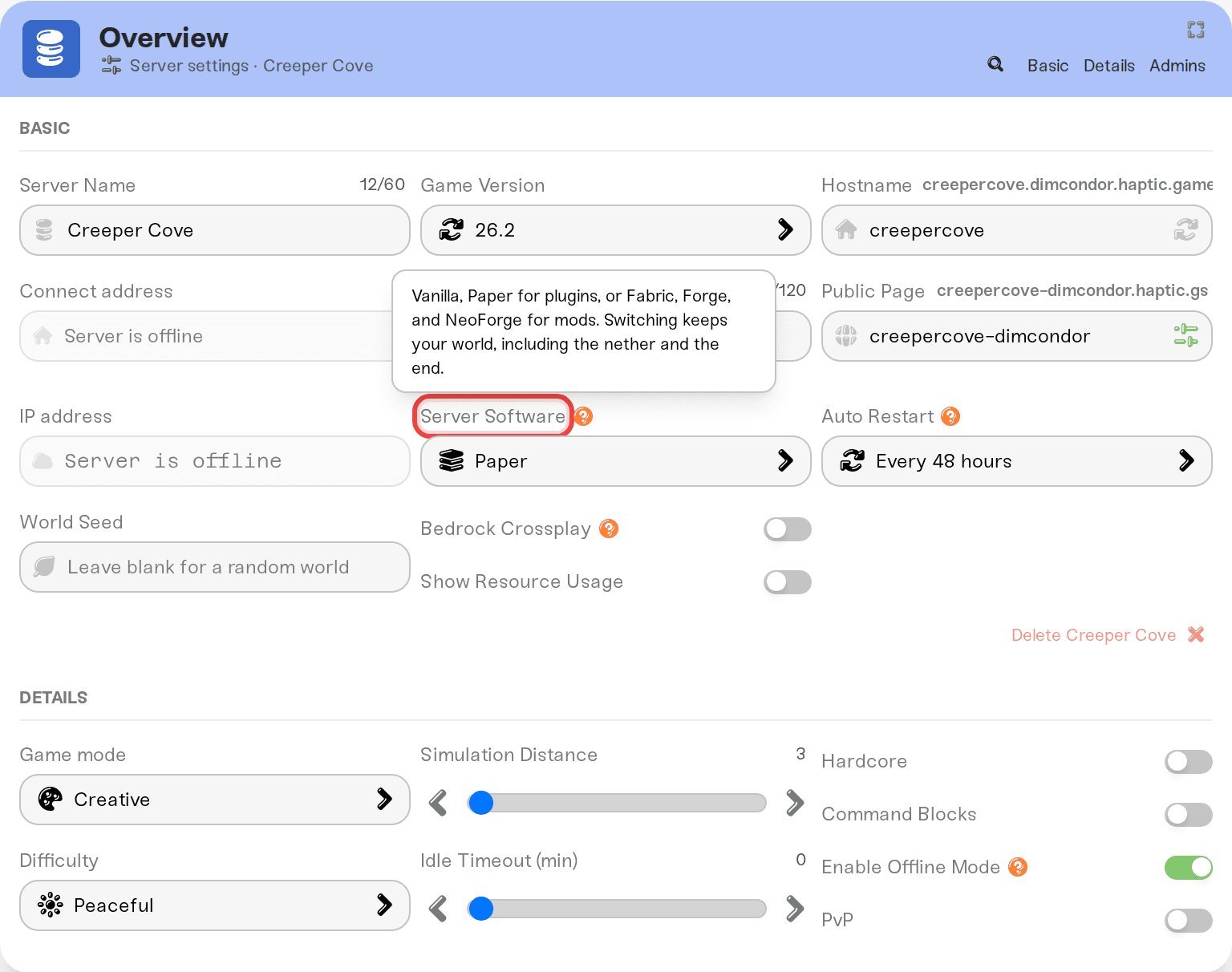Click the green sliders icon in Public Page field

click(x=1186, y=336)
